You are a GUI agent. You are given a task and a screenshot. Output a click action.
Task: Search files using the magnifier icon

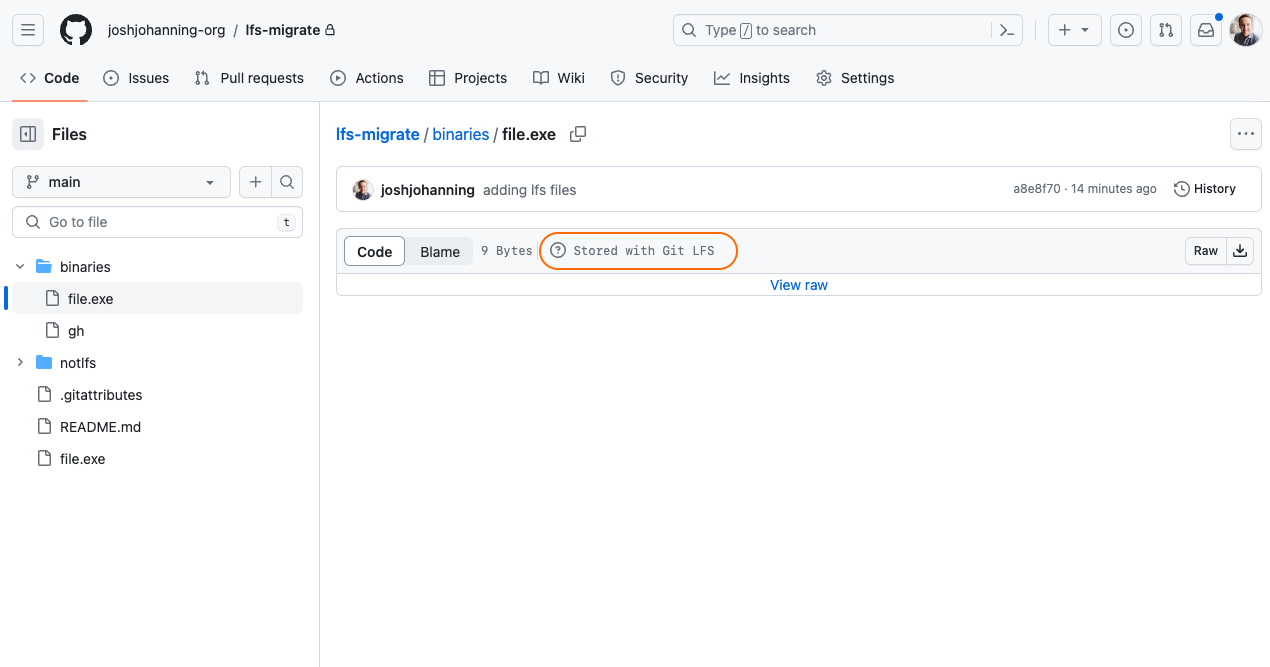pyautogui.click(x=287, y=182)
